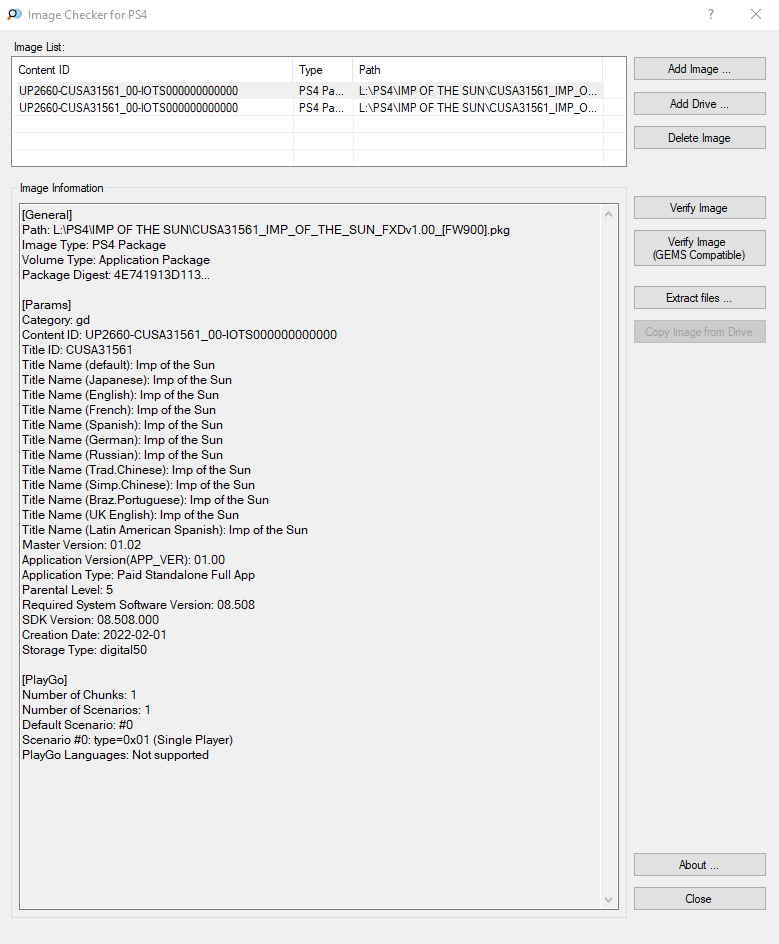Click the Title Name (UK English) line
The height and width of the screenshot is (944, 779).
pyautogui.click(x=131, y=515)
